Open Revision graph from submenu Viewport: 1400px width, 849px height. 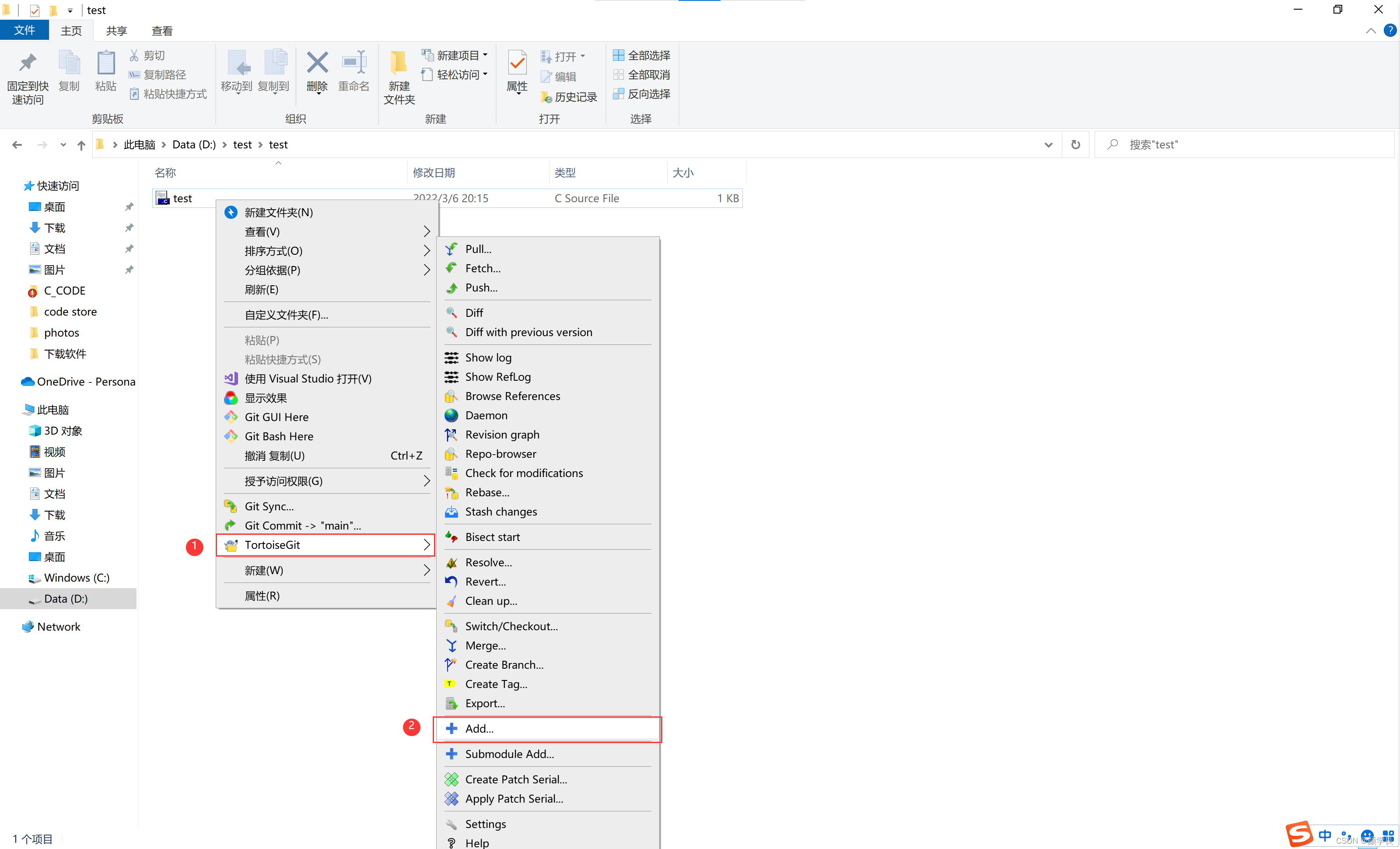(x=502, y=435)
